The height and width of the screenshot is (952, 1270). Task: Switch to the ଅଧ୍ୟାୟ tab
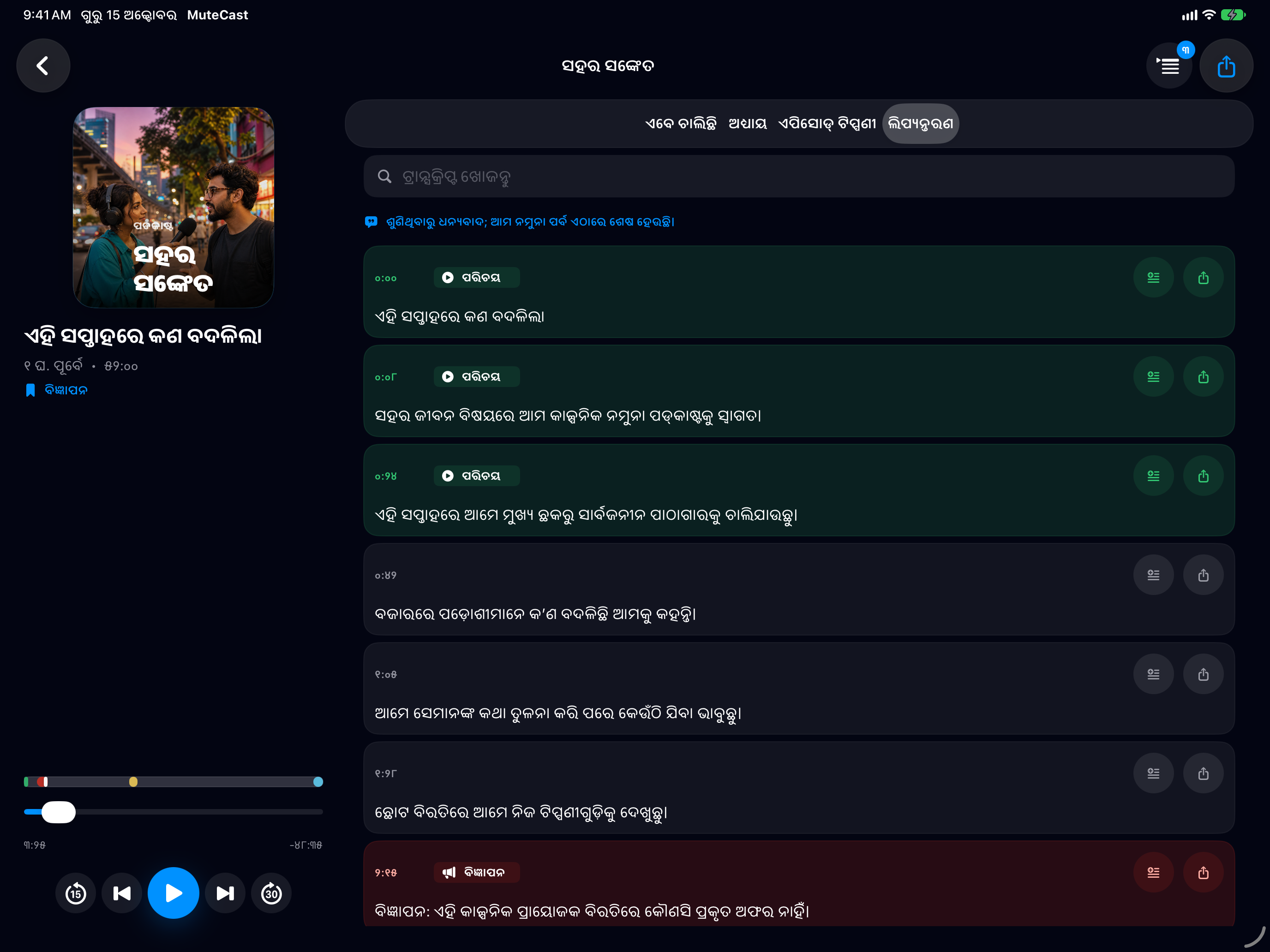(x=748, y=123)
